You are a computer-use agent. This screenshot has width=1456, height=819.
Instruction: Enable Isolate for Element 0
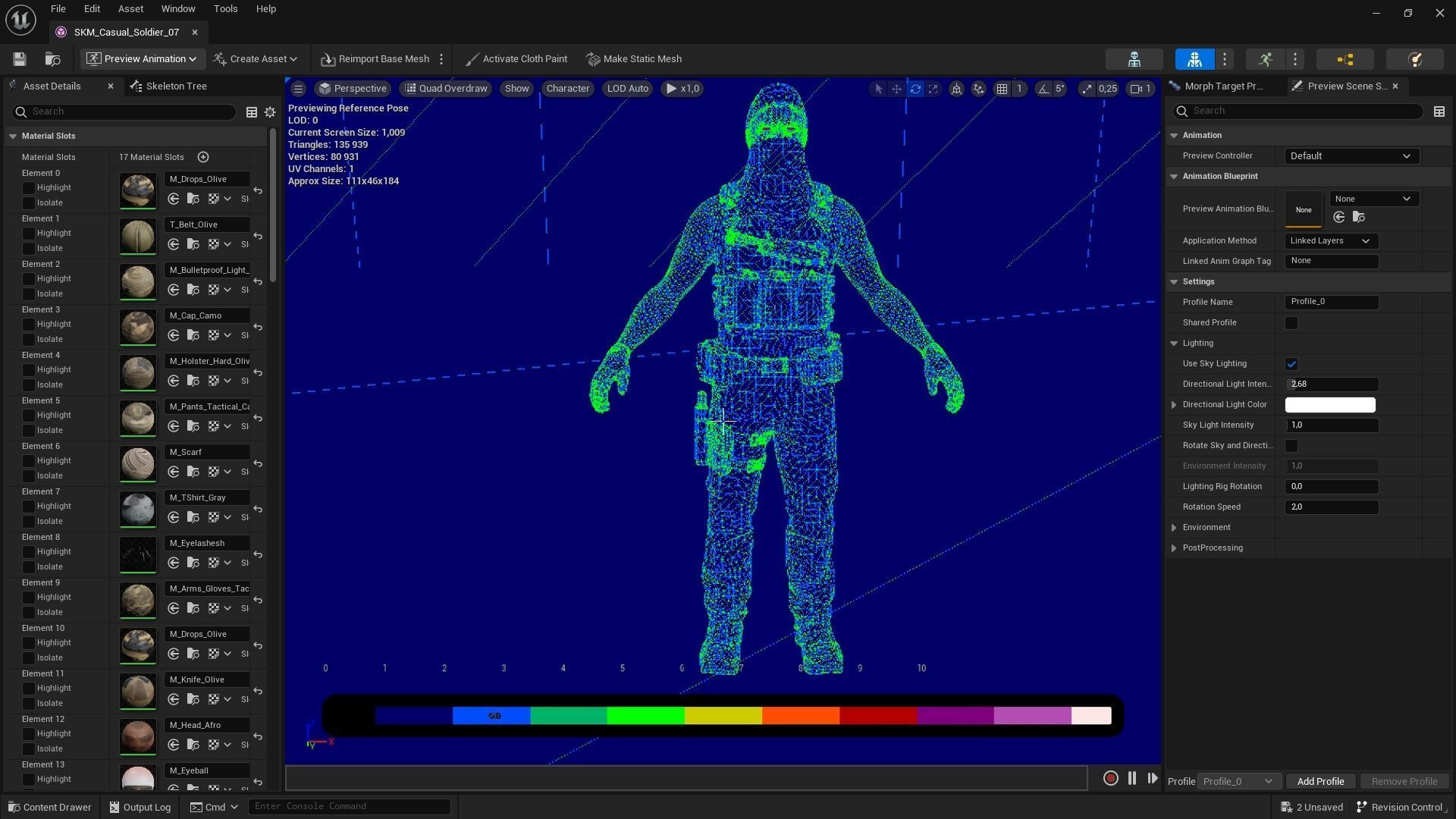pos(28,202)
